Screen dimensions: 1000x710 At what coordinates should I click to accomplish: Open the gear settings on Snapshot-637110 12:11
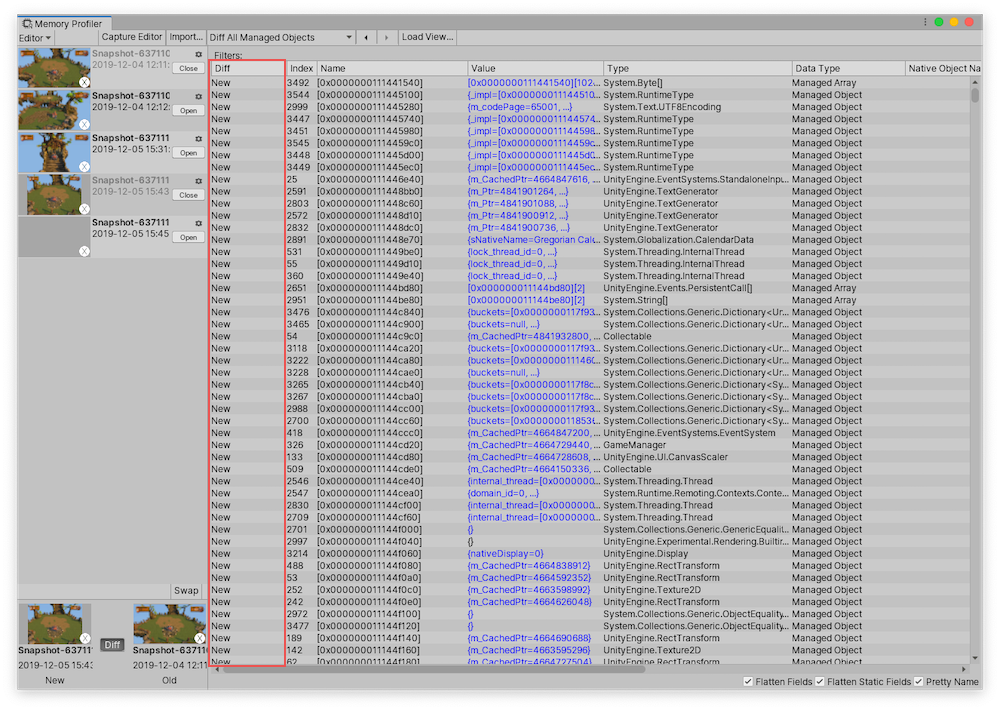pyautogui.click(x=198, y=54)
